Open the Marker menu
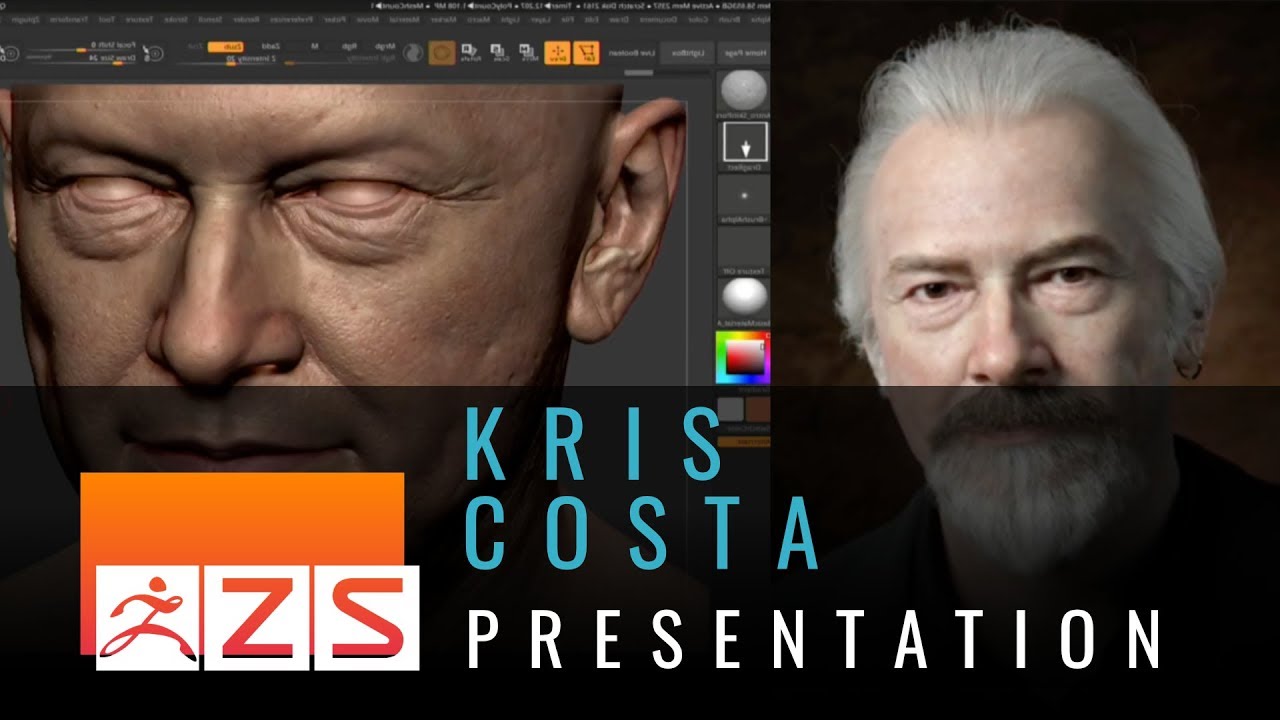Viewport: 1280px width, 720px height. pos(444,19)
